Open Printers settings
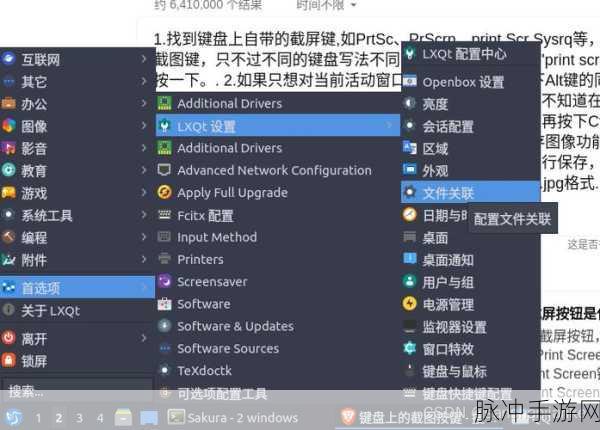600x430 pixels. 278,259
